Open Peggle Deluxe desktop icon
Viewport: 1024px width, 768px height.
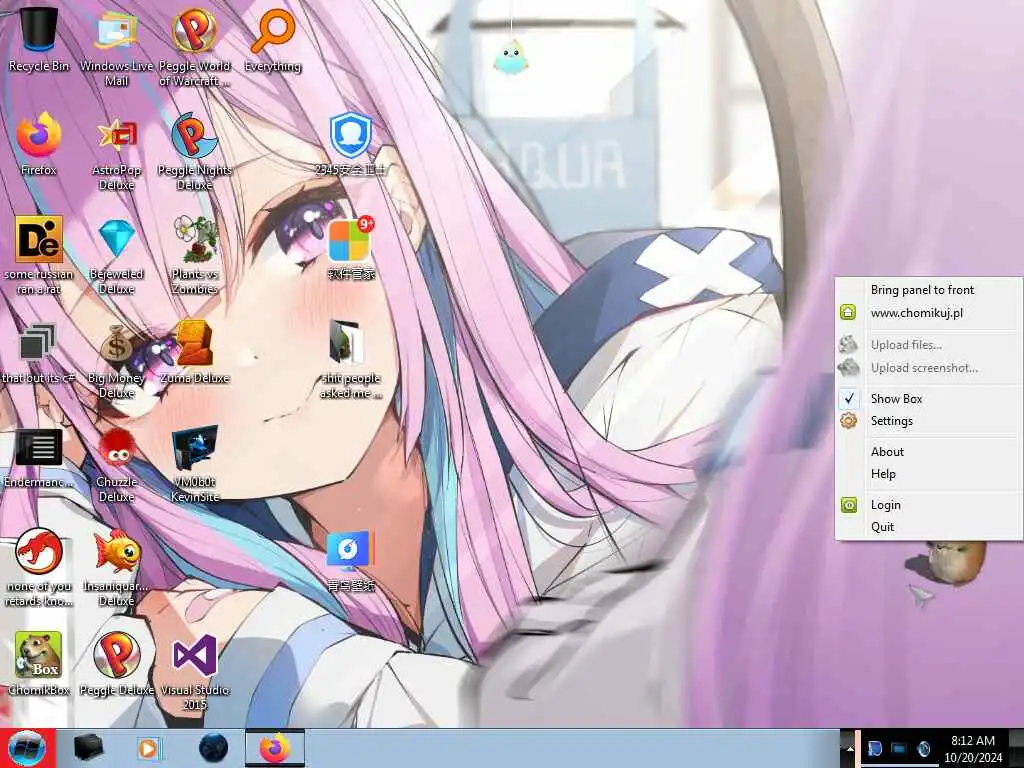(116, 663)
